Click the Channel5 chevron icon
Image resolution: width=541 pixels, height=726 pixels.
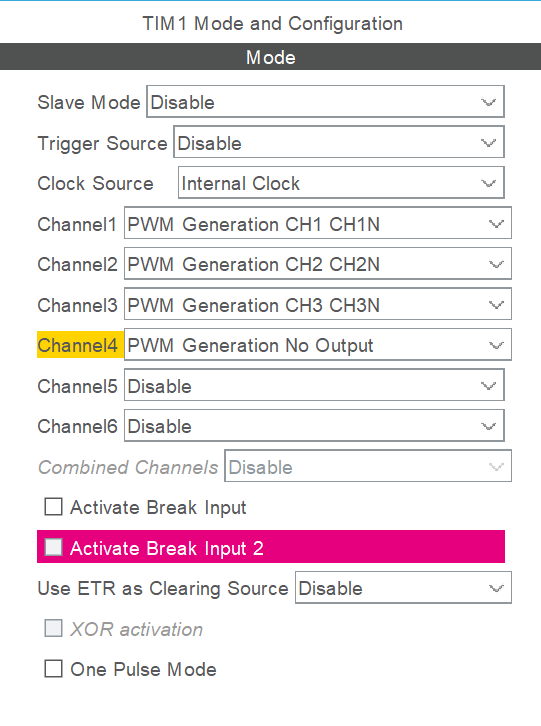[489, 386]
